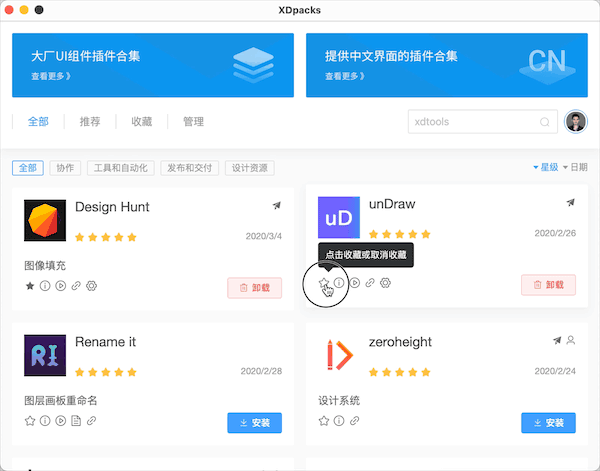Switch to the 收藏 tab

pos(142,122)
